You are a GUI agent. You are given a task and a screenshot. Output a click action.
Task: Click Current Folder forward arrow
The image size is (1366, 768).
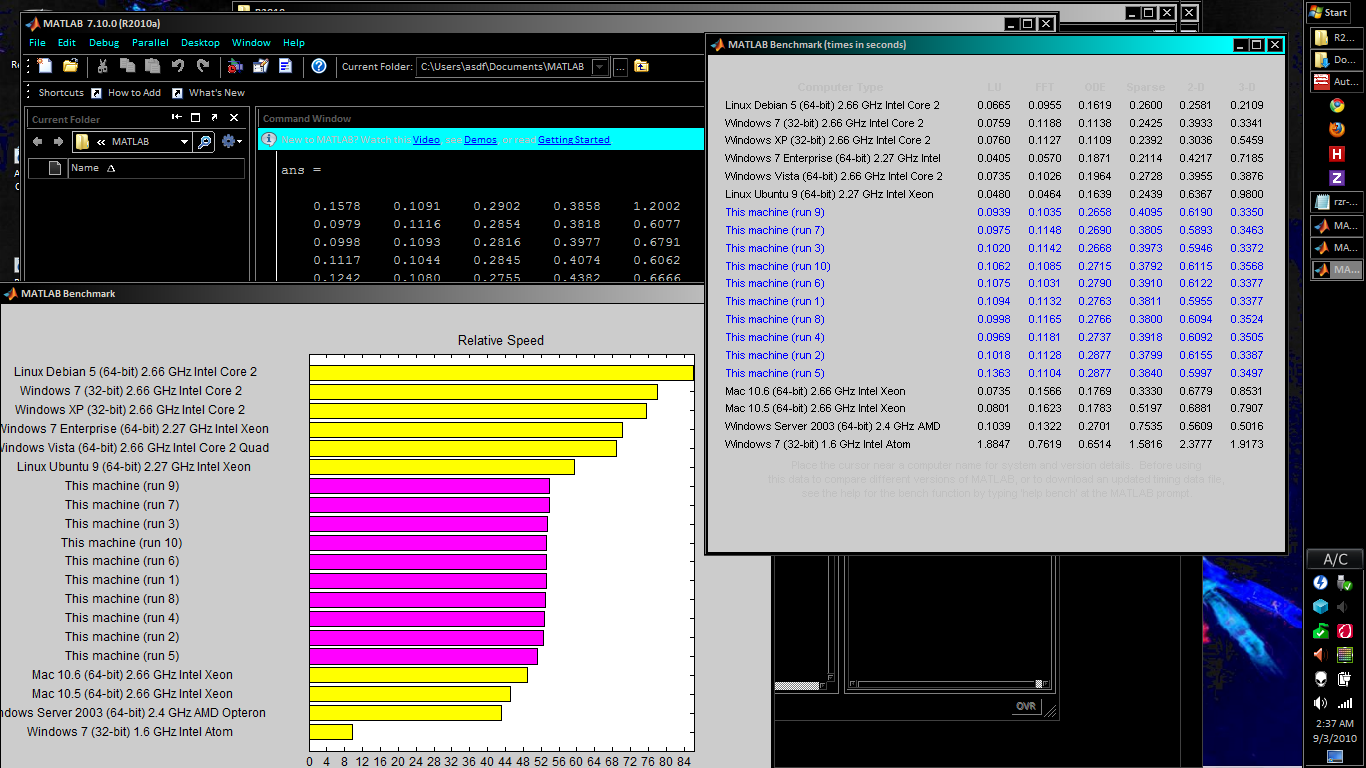point(58,142)
